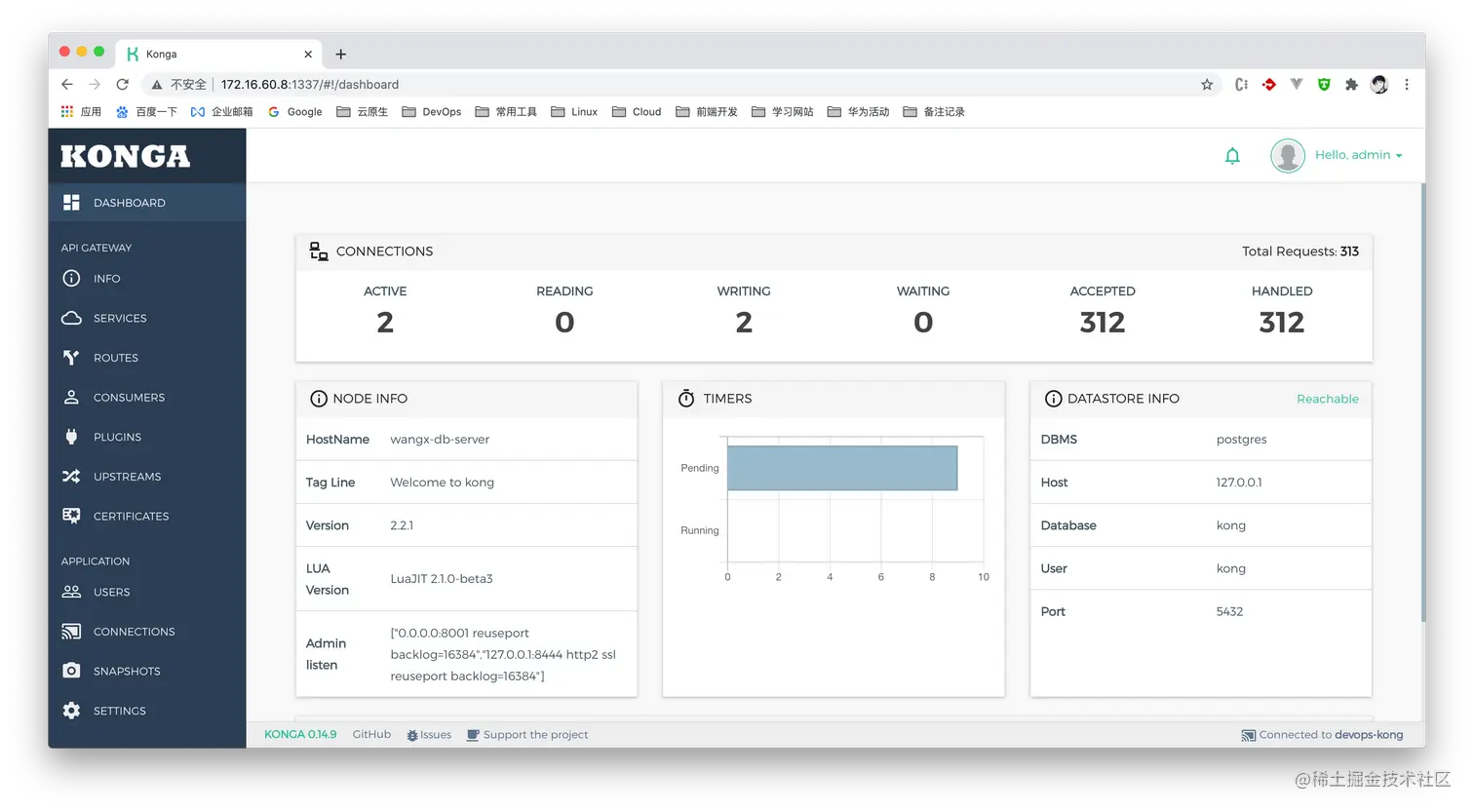The width and height of the screenshot is (1474, 812).
Task: Click the Plugins plug icon
Action: (x=71, y=437)
